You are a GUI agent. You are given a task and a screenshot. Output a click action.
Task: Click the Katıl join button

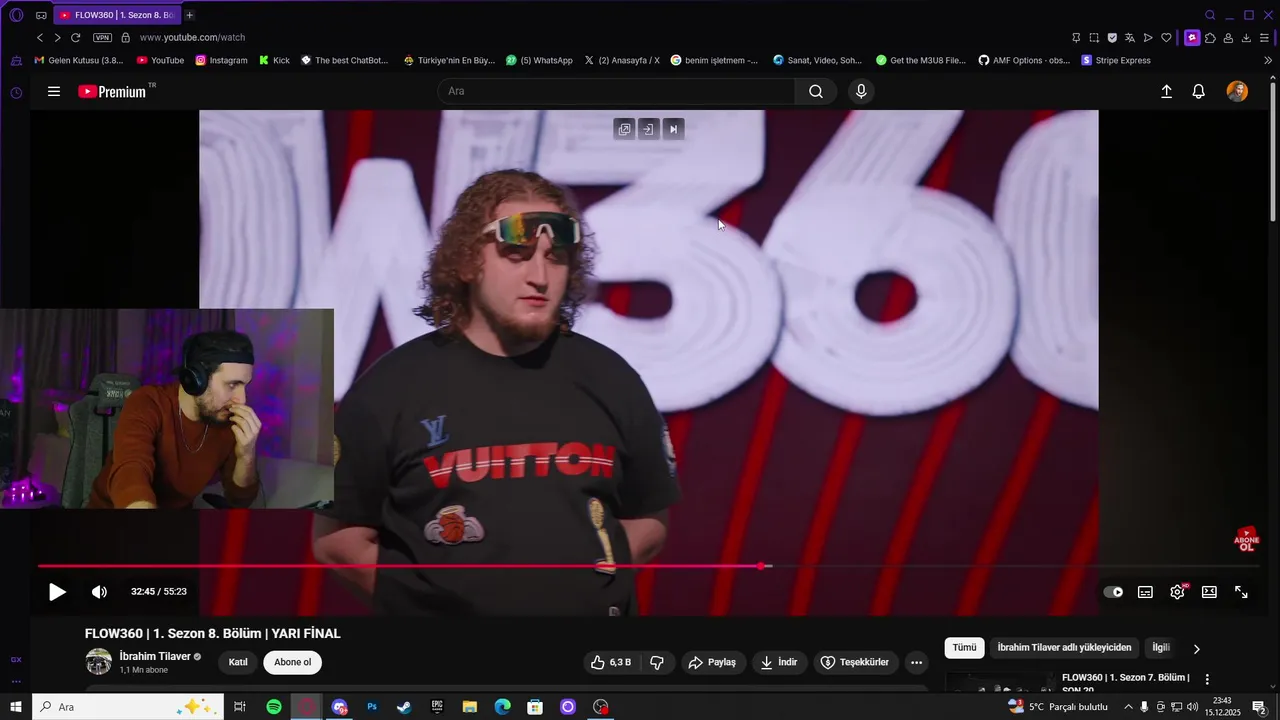[238, 662]
